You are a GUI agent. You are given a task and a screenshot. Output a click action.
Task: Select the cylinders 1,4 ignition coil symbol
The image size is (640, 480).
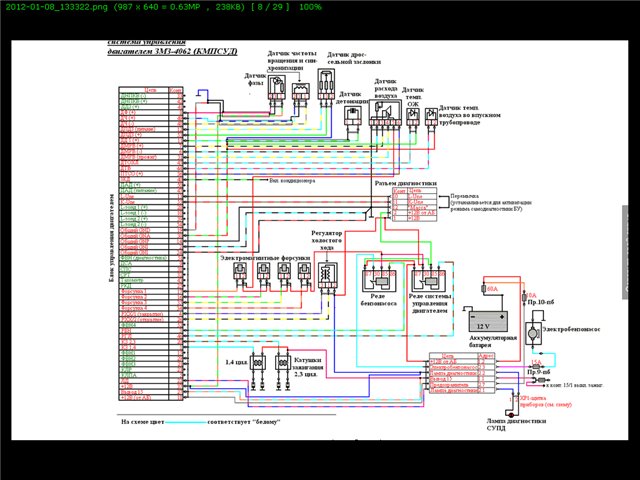point(260,362)
